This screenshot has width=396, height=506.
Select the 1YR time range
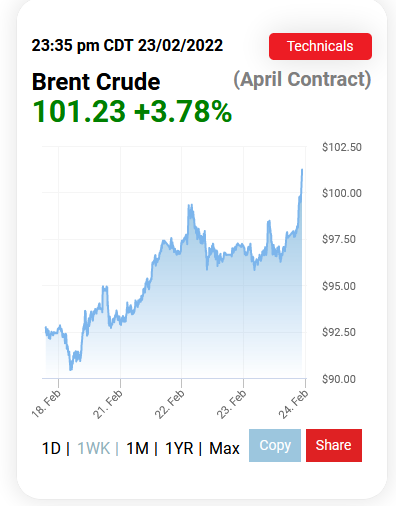coord(179,448)
